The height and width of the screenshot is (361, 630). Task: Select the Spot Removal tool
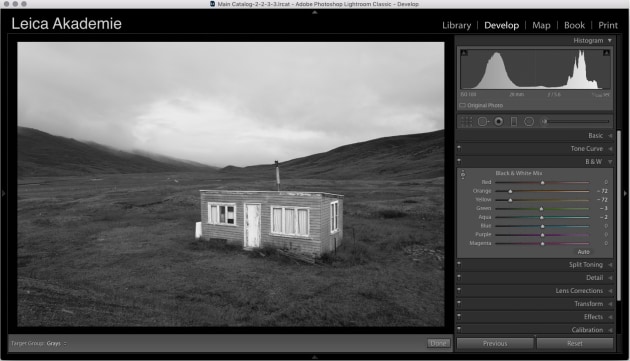[x=483, y=121]
